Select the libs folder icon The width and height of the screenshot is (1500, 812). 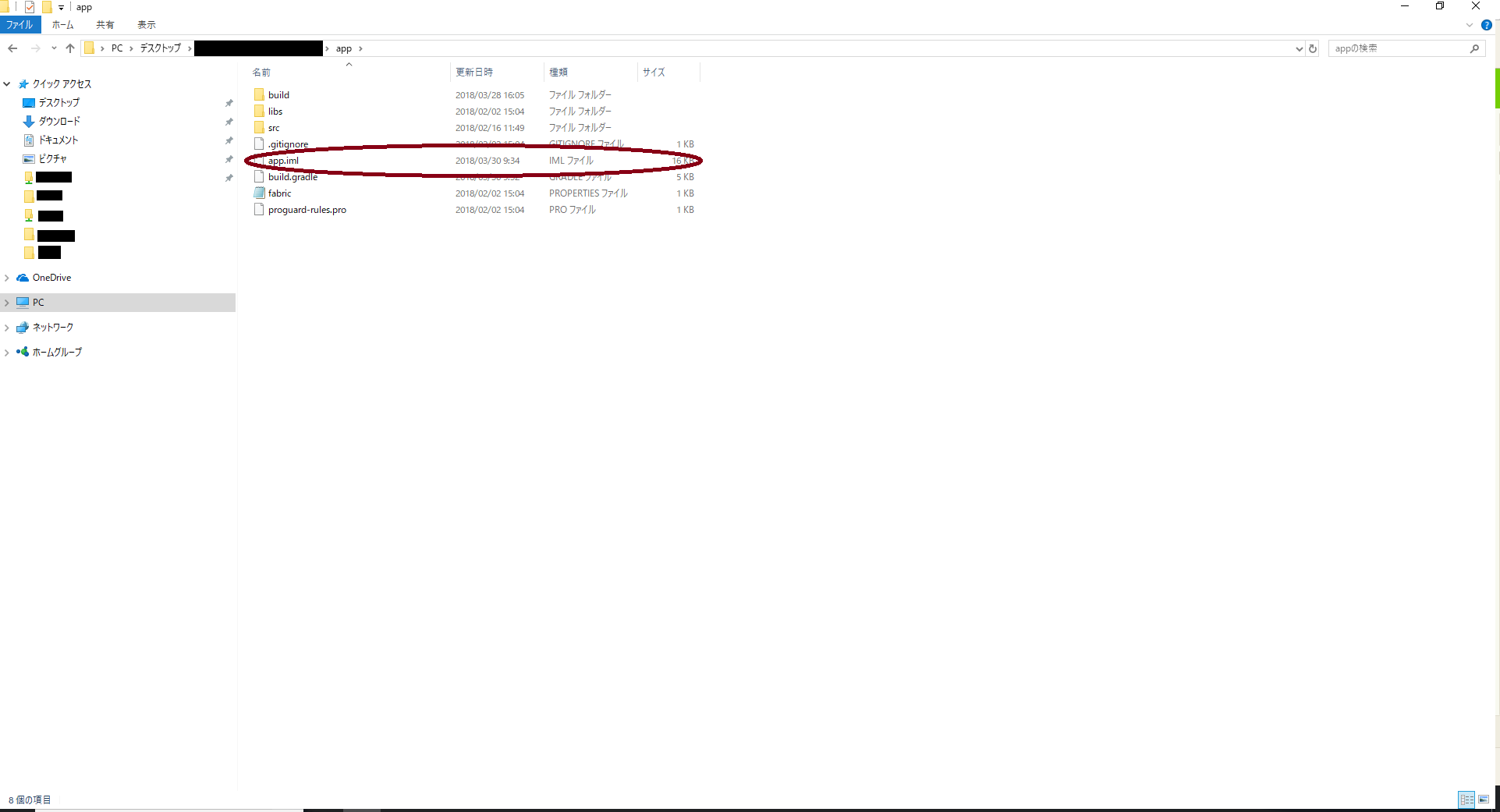point(259,111)
